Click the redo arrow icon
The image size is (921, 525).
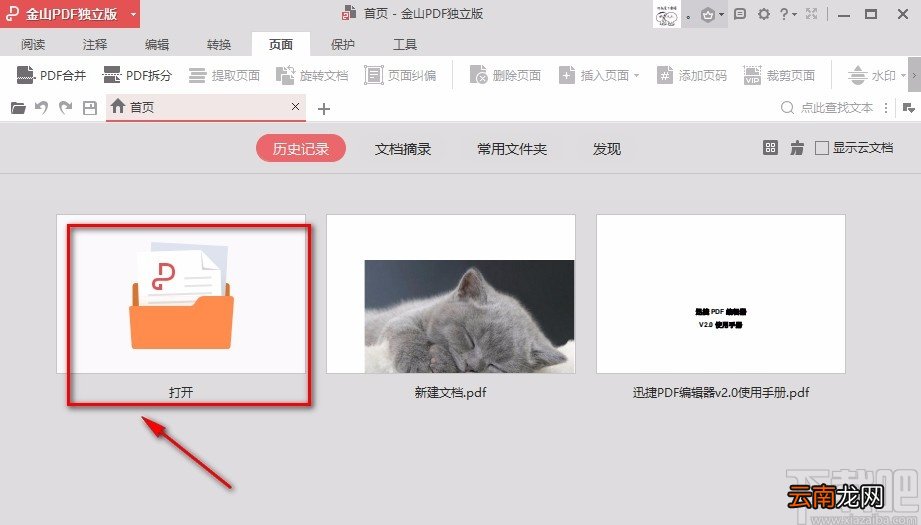(65, 108)
